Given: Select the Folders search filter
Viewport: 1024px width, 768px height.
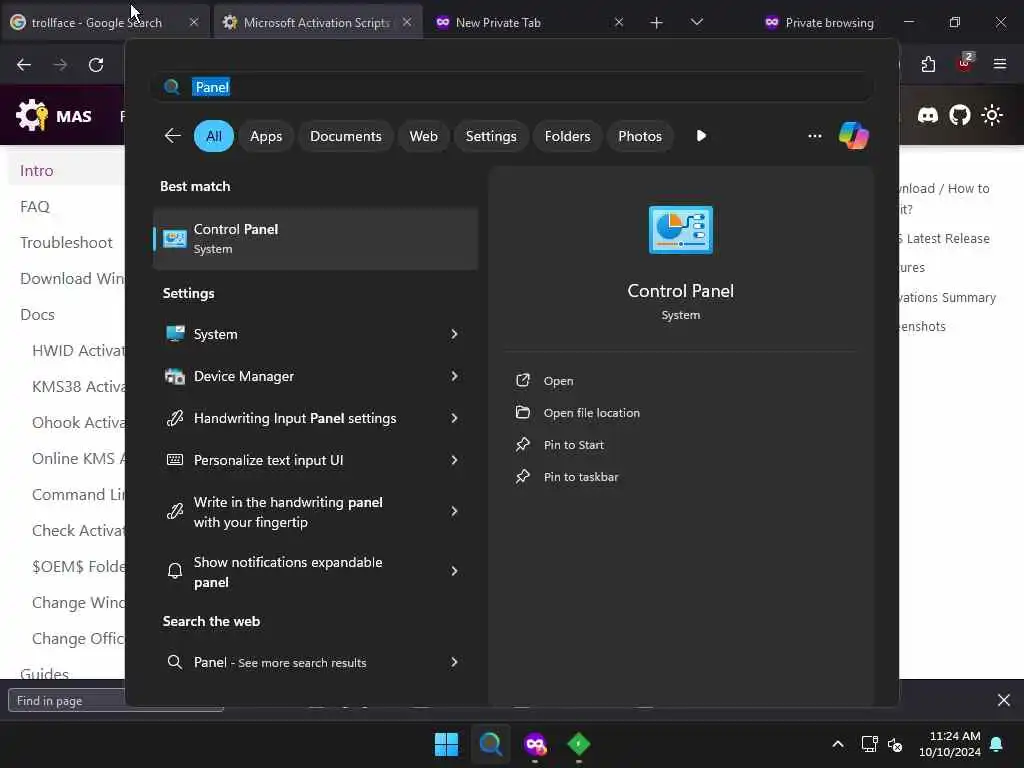Looking at the screenshot, I should 567,136.
